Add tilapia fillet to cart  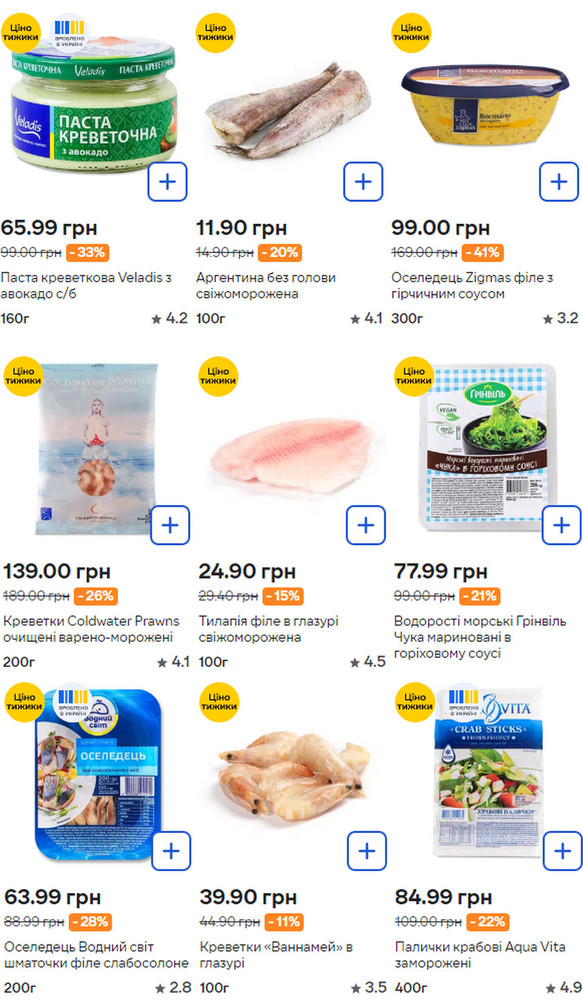[x=365, y=525]
